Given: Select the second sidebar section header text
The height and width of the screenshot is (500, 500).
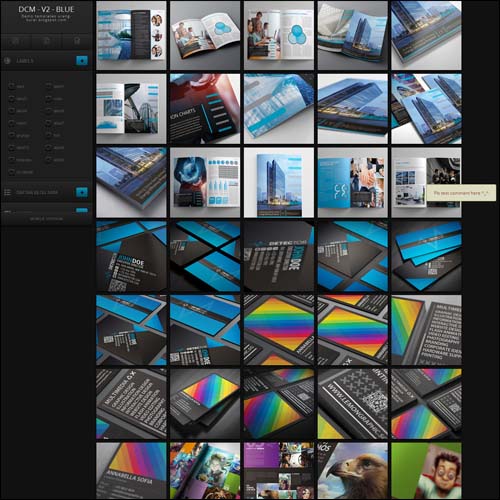Looking at the screenshot, I should pyautogui.click(x=37, y=193).
